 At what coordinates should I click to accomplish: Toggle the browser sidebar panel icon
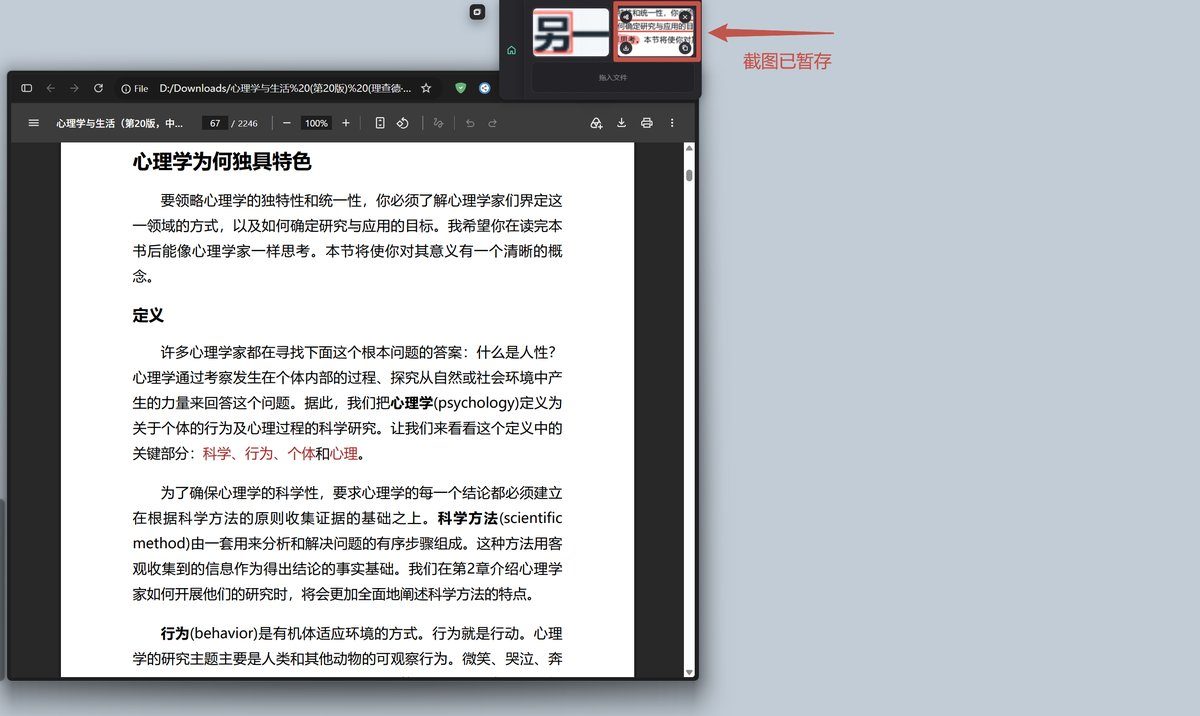pos(27,88)
